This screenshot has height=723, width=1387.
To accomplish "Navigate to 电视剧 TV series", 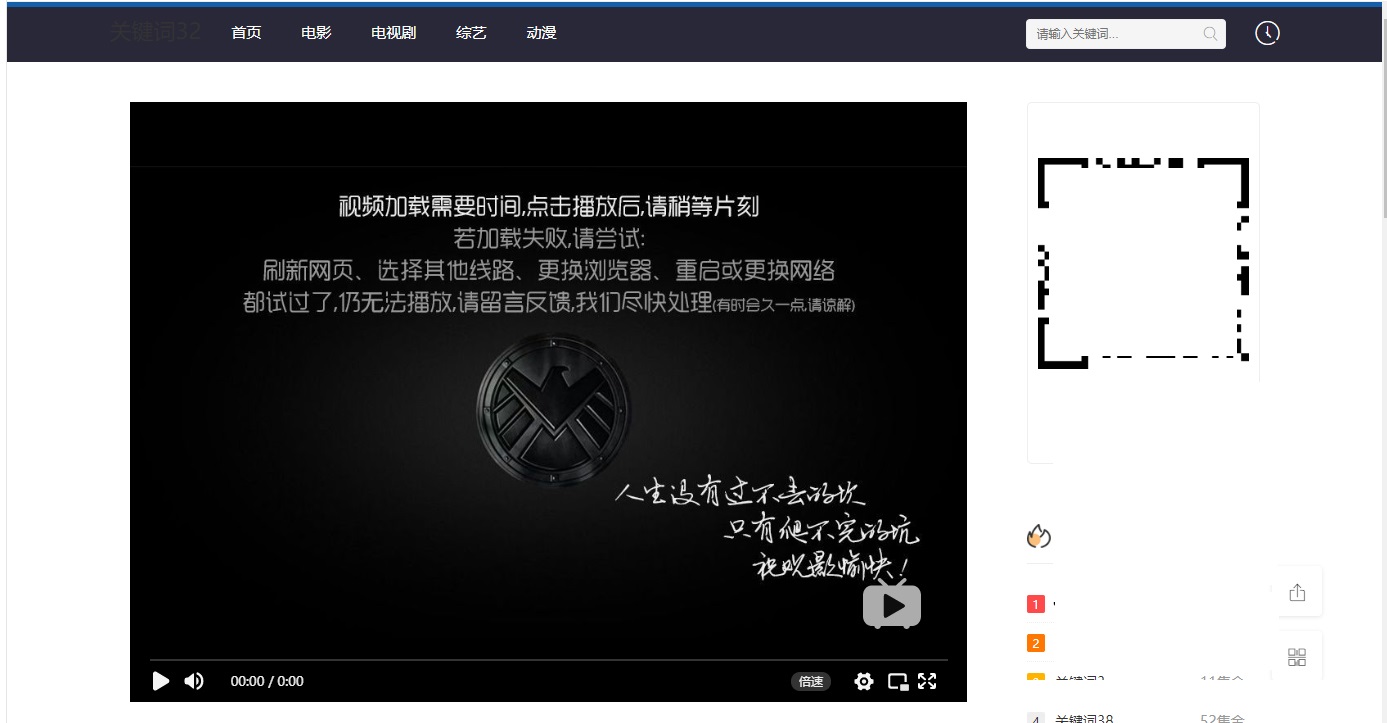I will pyautogui.click(x=393, y=33).
